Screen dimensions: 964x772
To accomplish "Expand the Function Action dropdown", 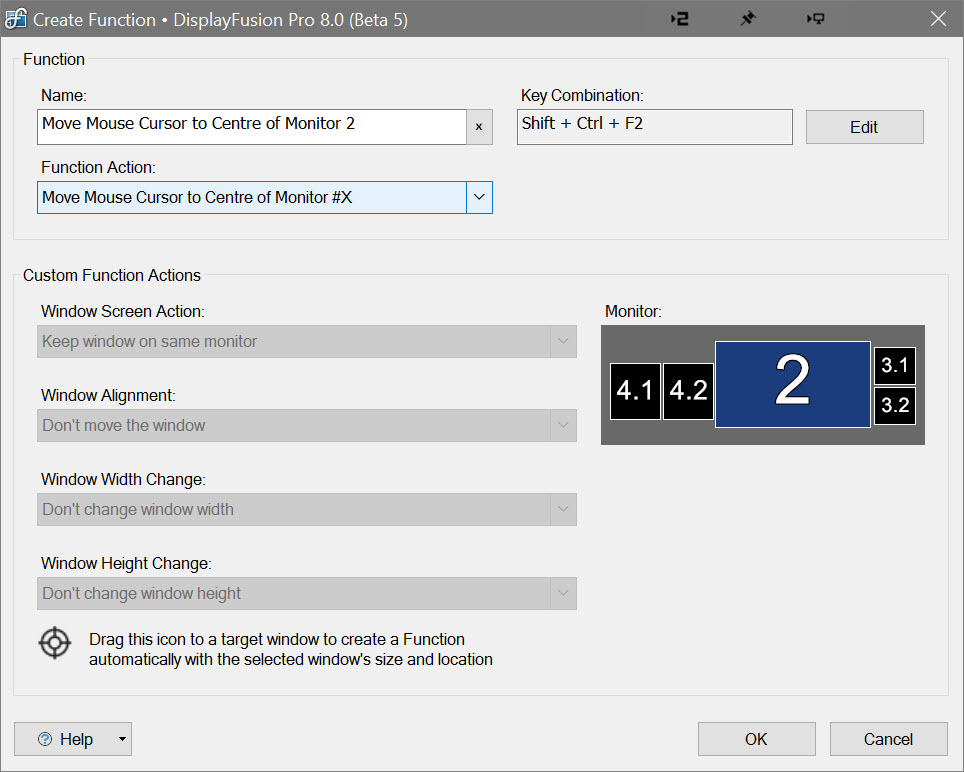I will tap(479, 197).
